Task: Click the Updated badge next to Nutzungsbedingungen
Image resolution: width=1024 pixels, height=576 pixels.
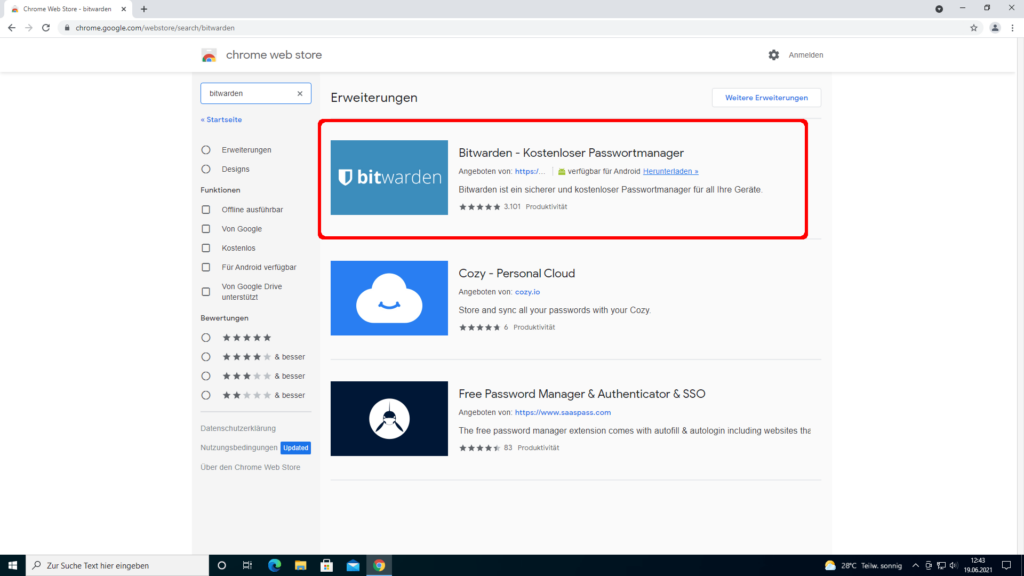Action: (296, 448)
